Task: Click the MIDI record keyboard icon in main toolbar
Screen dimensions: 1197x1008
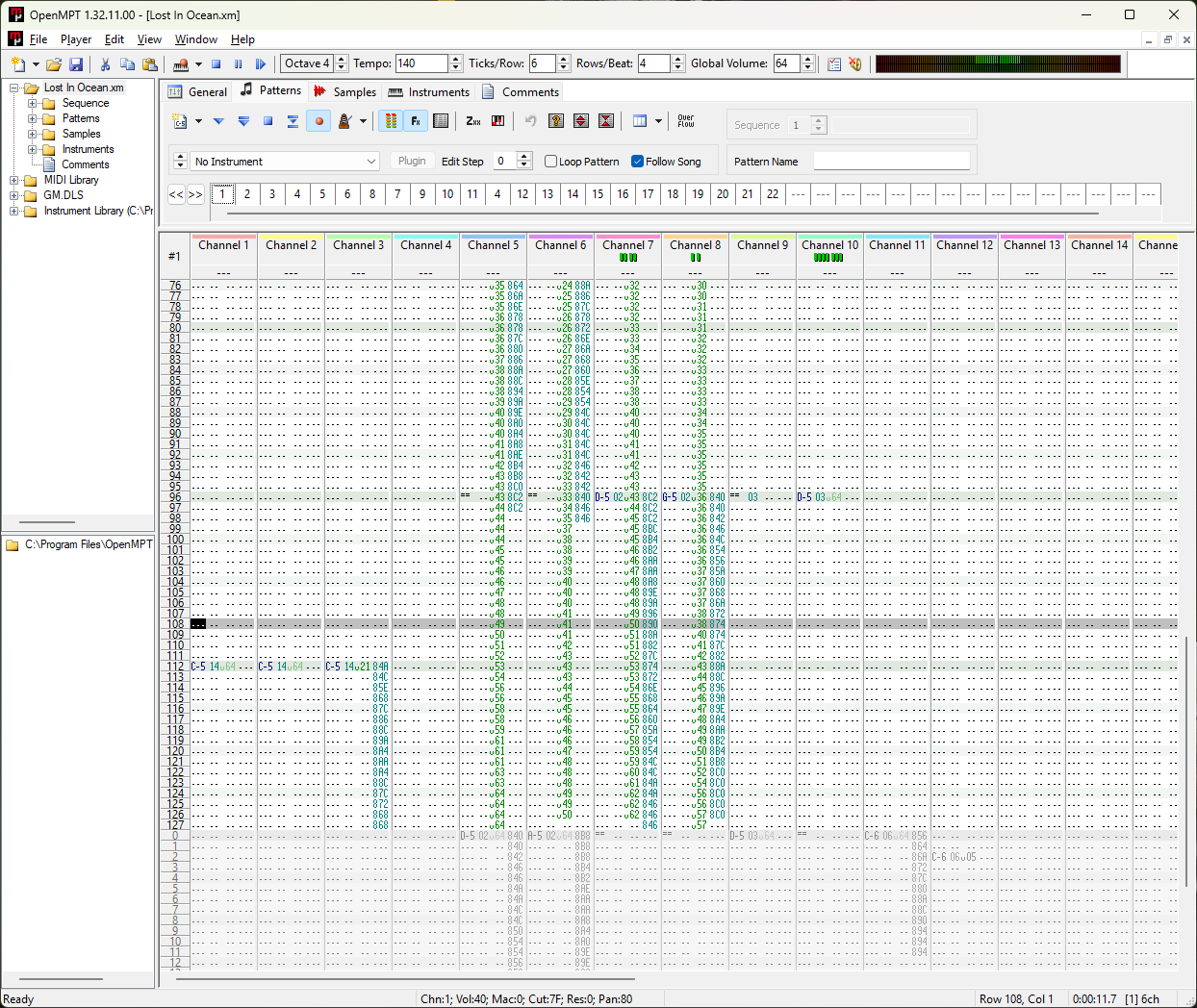Action: click(181, 64)
